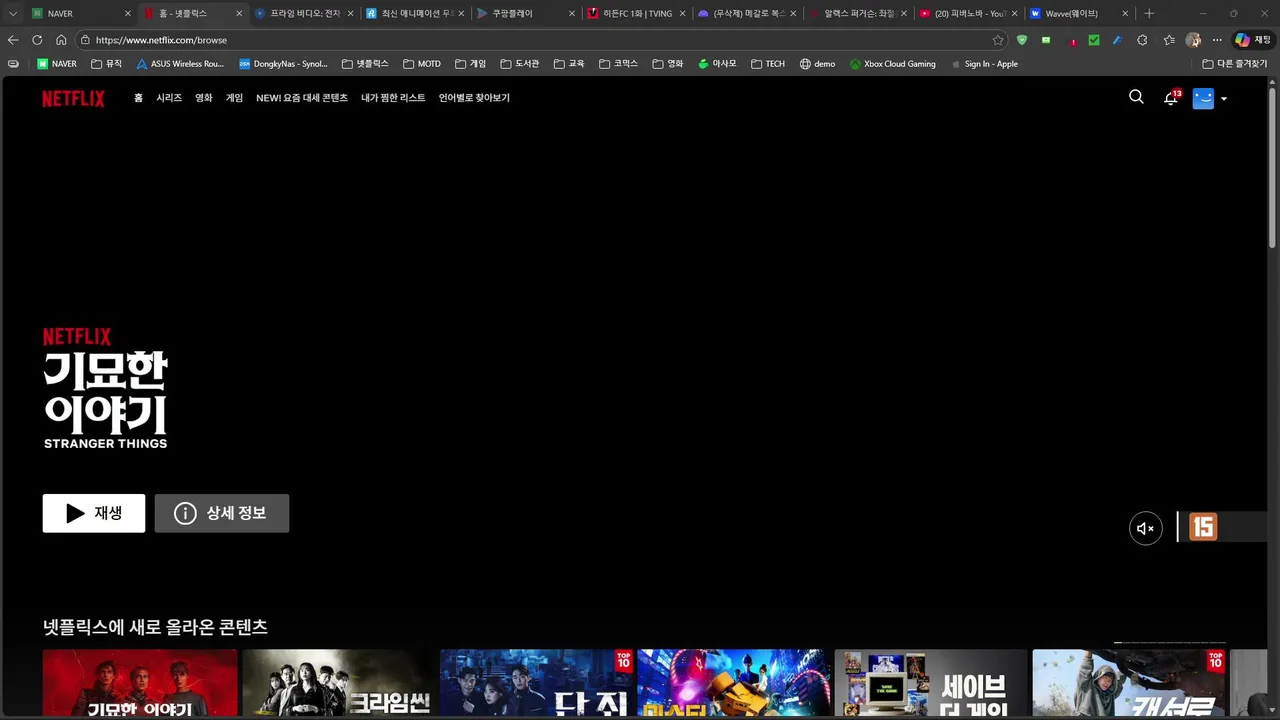Switch to the 최신 애니메이션 tab
1280x720 pixels.
coord(414,14)
